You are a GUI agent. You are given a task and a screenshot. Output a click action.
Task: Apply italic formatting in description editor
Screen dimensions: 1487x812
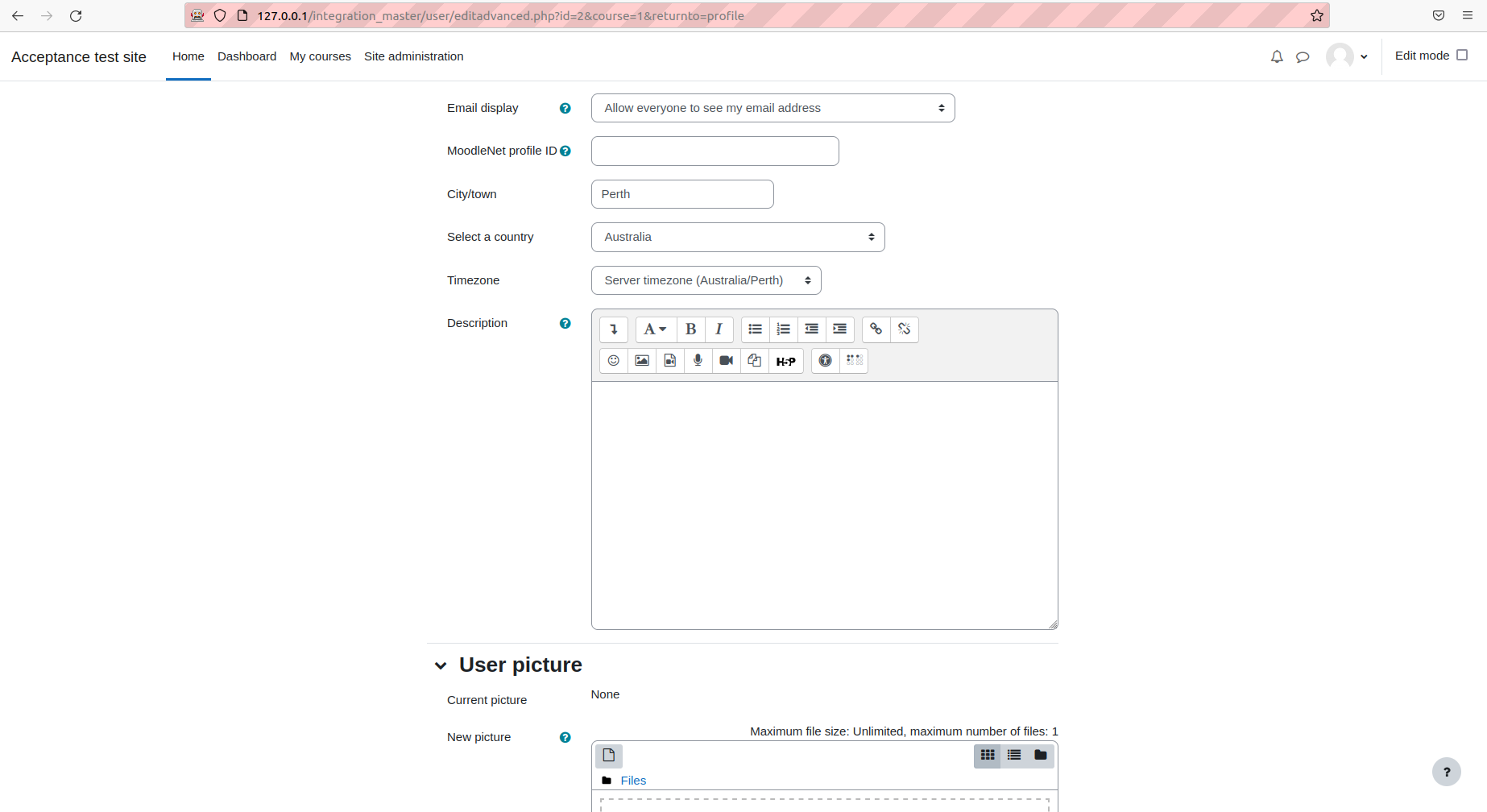pos(719,329)
